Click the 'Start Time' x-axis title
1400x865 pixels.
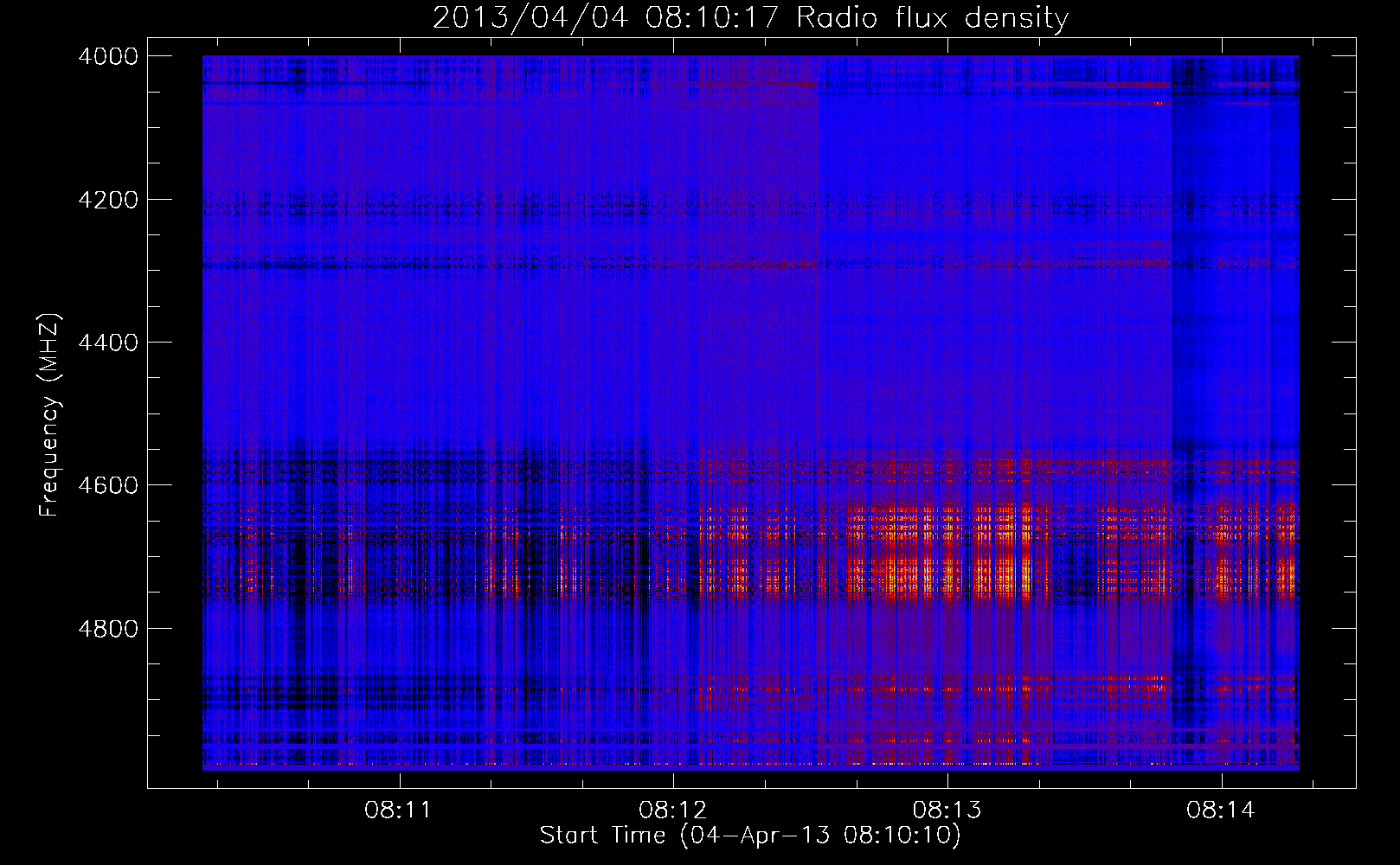(602, 835)
